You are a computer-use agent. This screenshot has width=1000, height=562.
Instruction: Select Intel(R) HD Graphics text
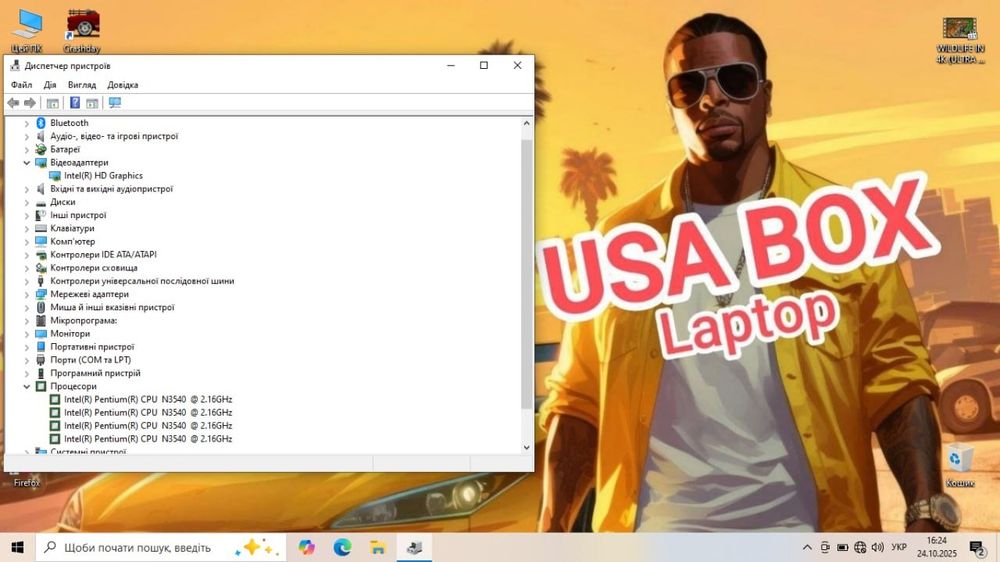(103, 175)
